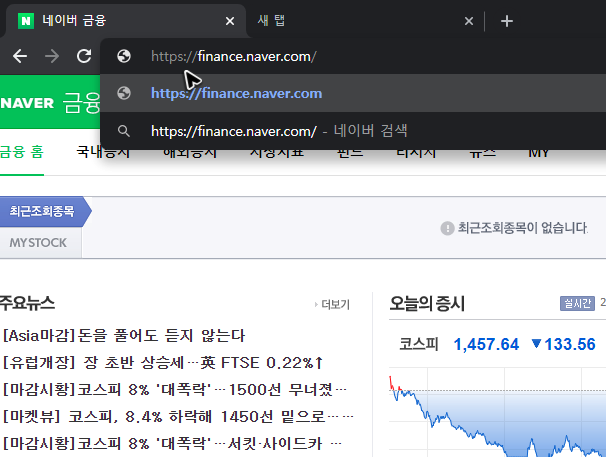This screenshot has height=457, width=606.
Task: Go back with the browser back arrow
Action: point(20,56)
